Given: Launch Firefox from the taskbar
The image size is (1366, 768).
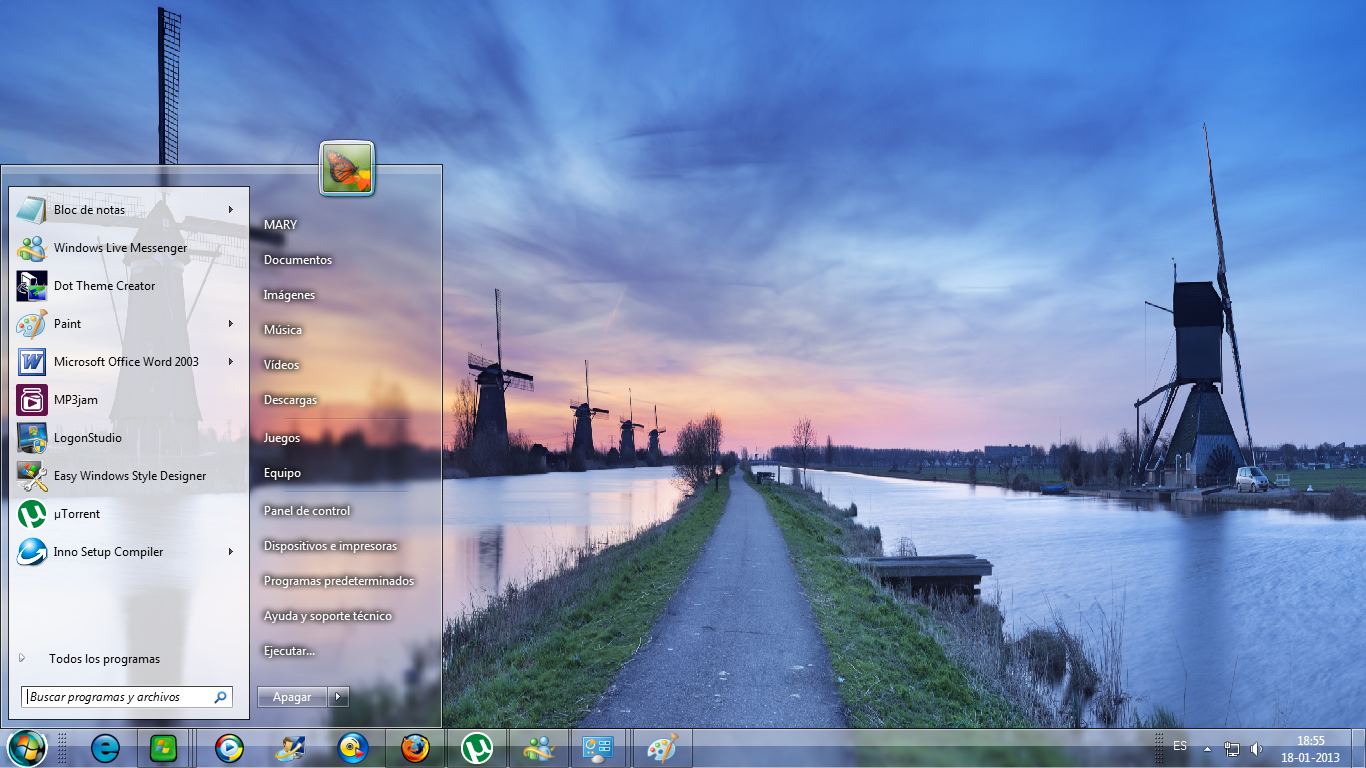Looking at the screenshot, I should tap(414, 747).
